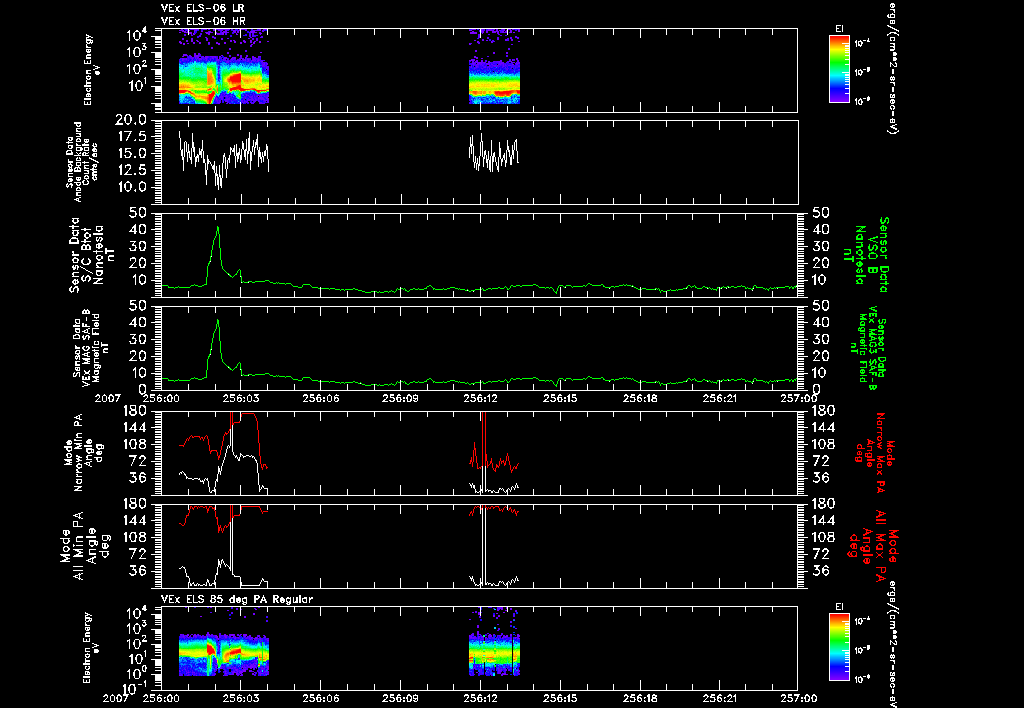The width and height of the screenshot is (1024, 708).
Task: Click the first white trace in the count rate panel
Action: 224,160
